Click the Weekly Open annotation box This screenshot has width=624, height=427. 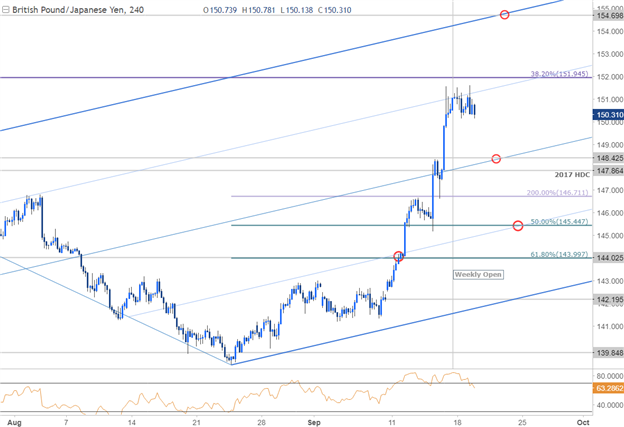click(478, 275)
